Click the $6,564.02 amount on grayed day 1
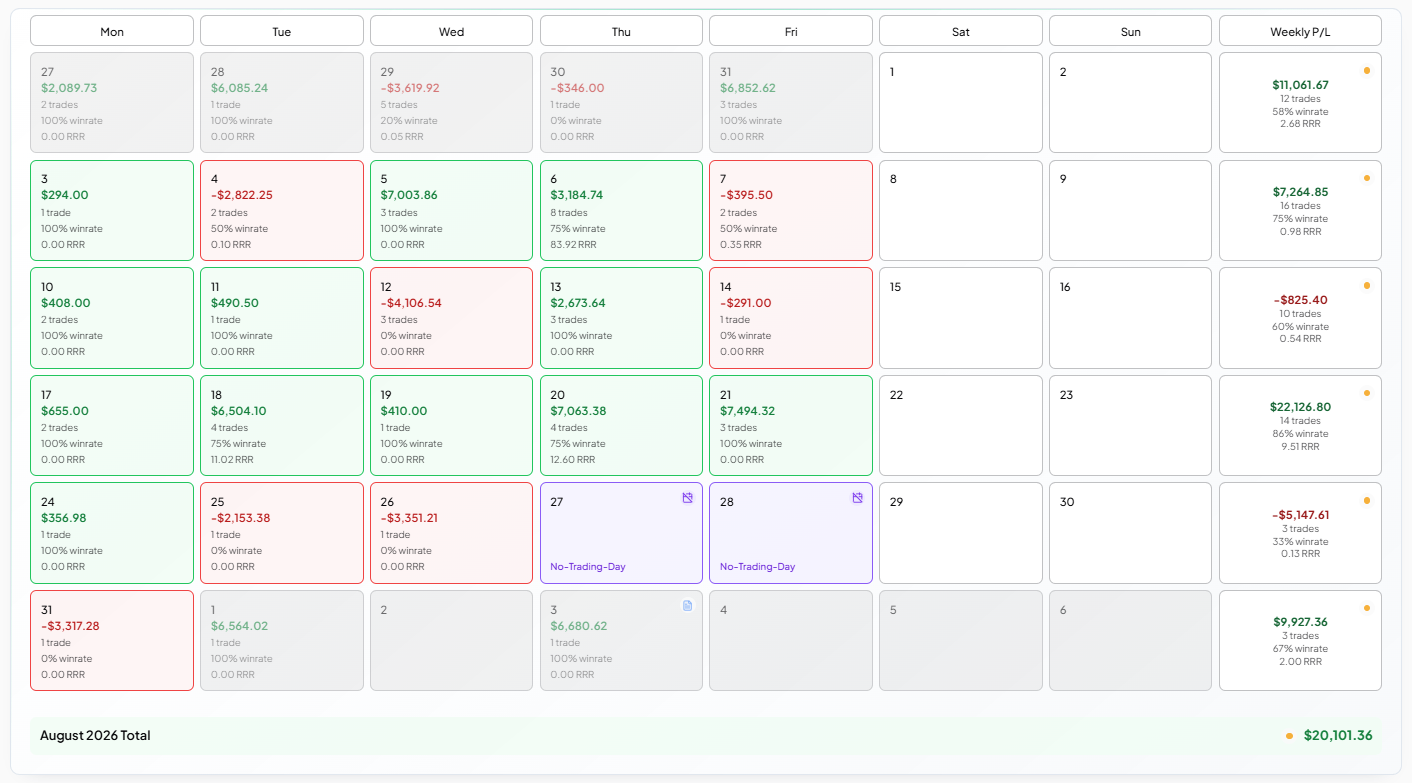The image size is (1412, 783). coord(239,626)
